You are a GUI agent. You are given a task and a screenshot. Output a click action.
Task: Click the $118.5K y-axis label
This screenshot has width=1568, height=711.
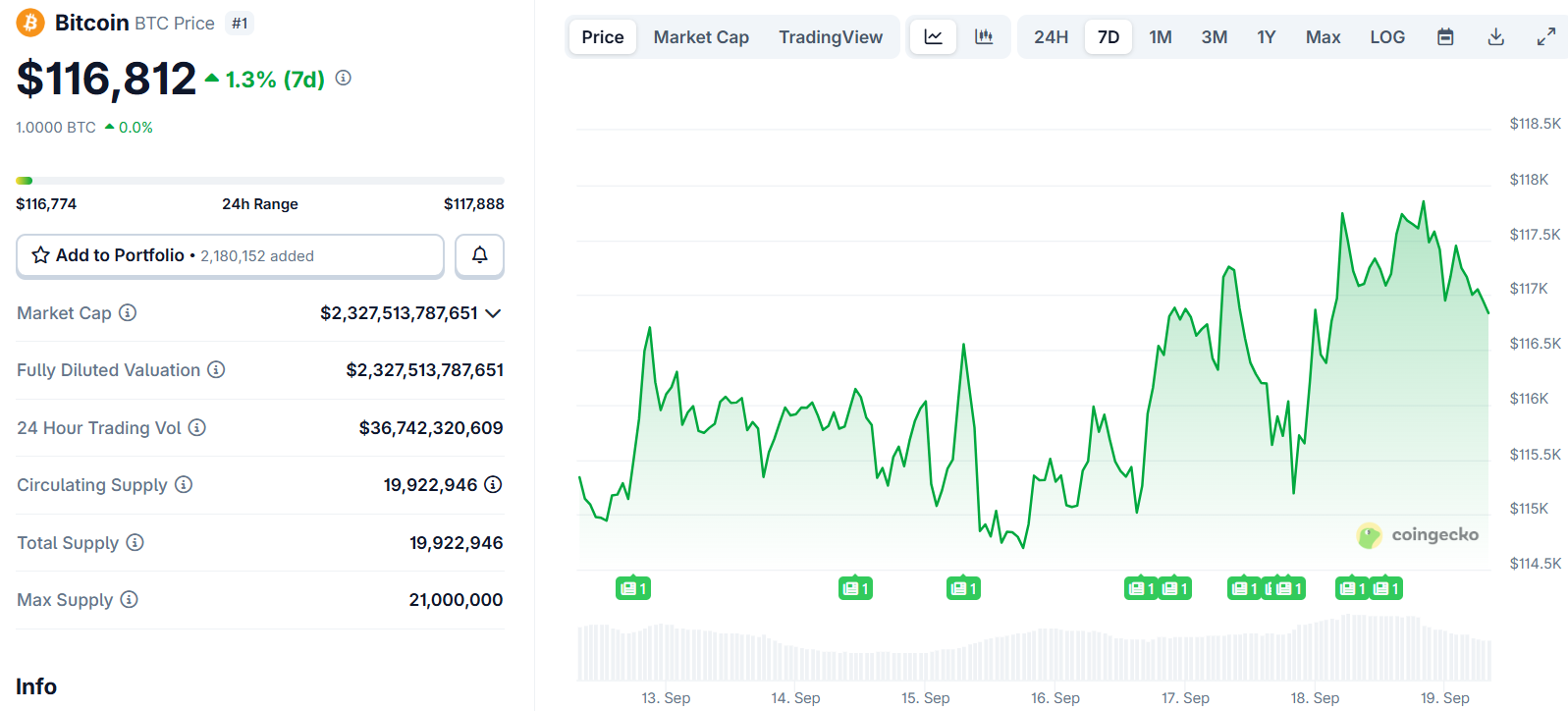point(1536,124)
